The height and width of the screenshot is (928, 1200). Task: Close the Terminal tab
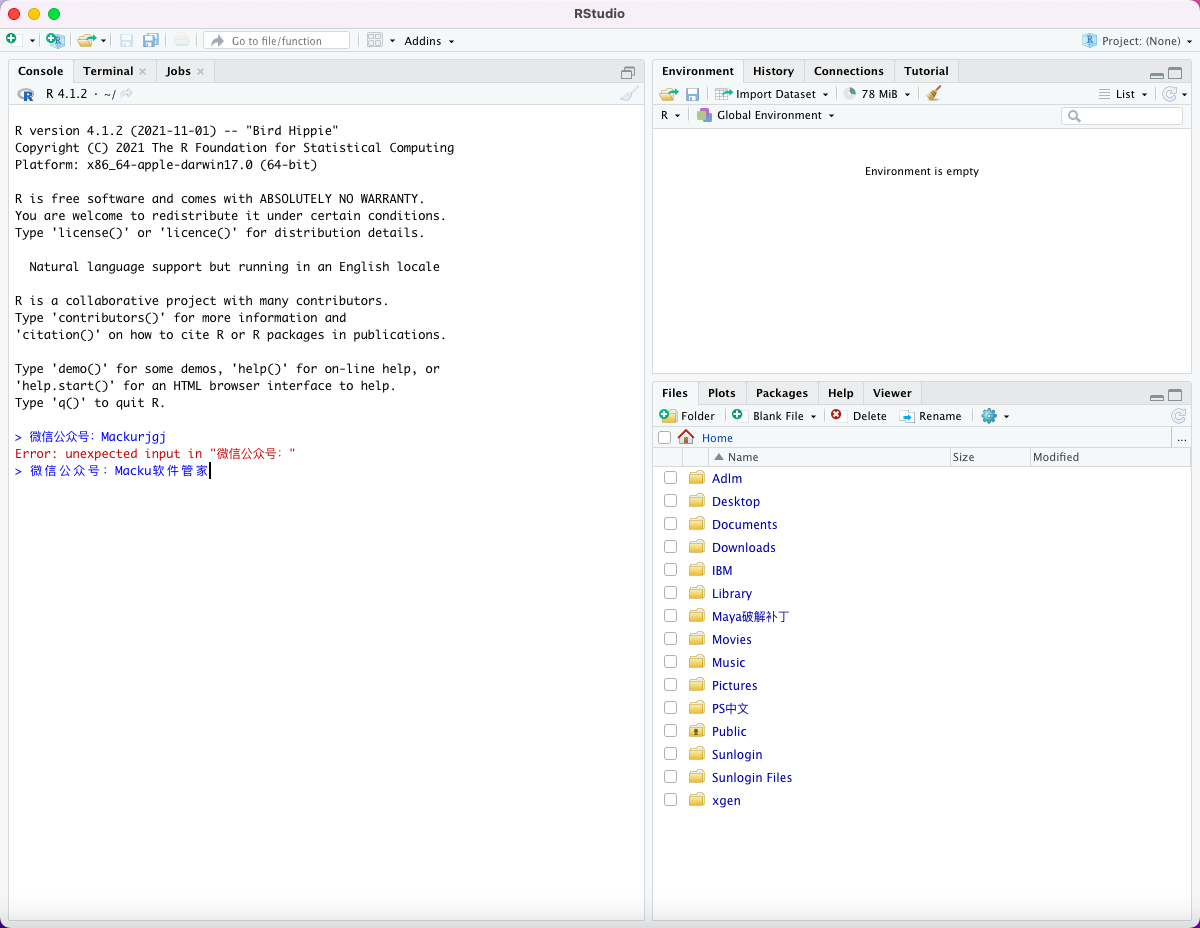[142, 71]
